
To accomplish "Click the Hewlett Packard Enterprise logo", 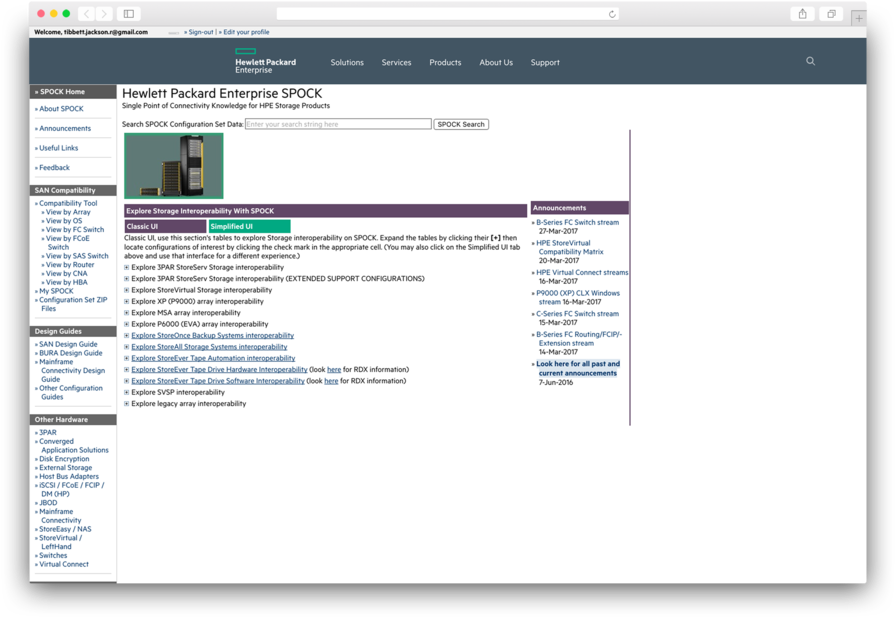I will [x=265, y=61].
